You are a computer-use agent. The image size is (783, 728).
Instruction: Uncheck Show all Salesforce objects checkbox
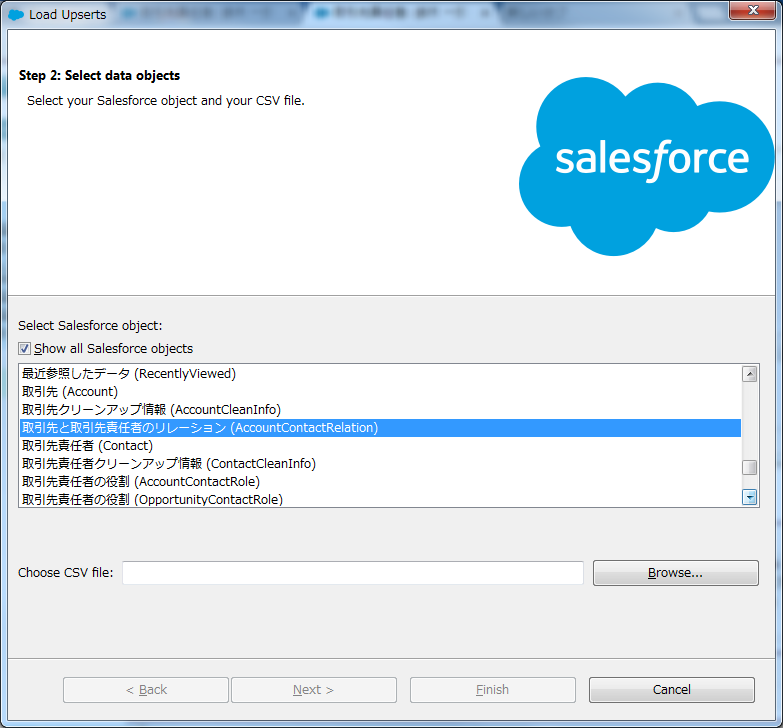[24, 349]
